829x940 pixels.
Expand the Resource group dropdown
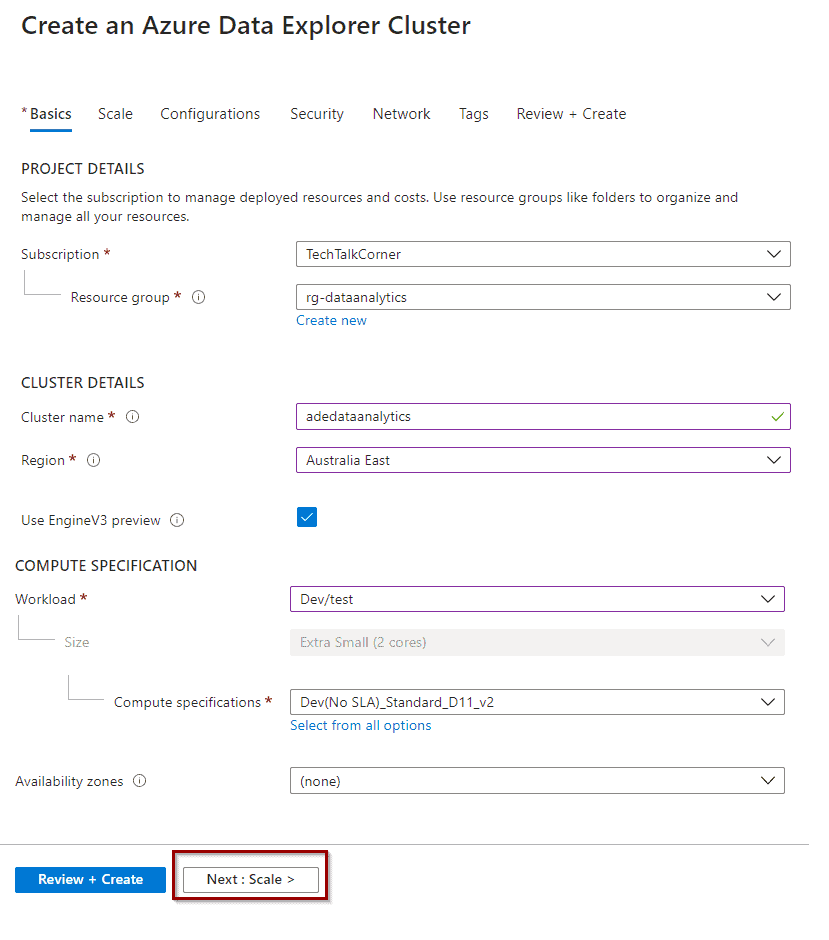pos(543,297)
